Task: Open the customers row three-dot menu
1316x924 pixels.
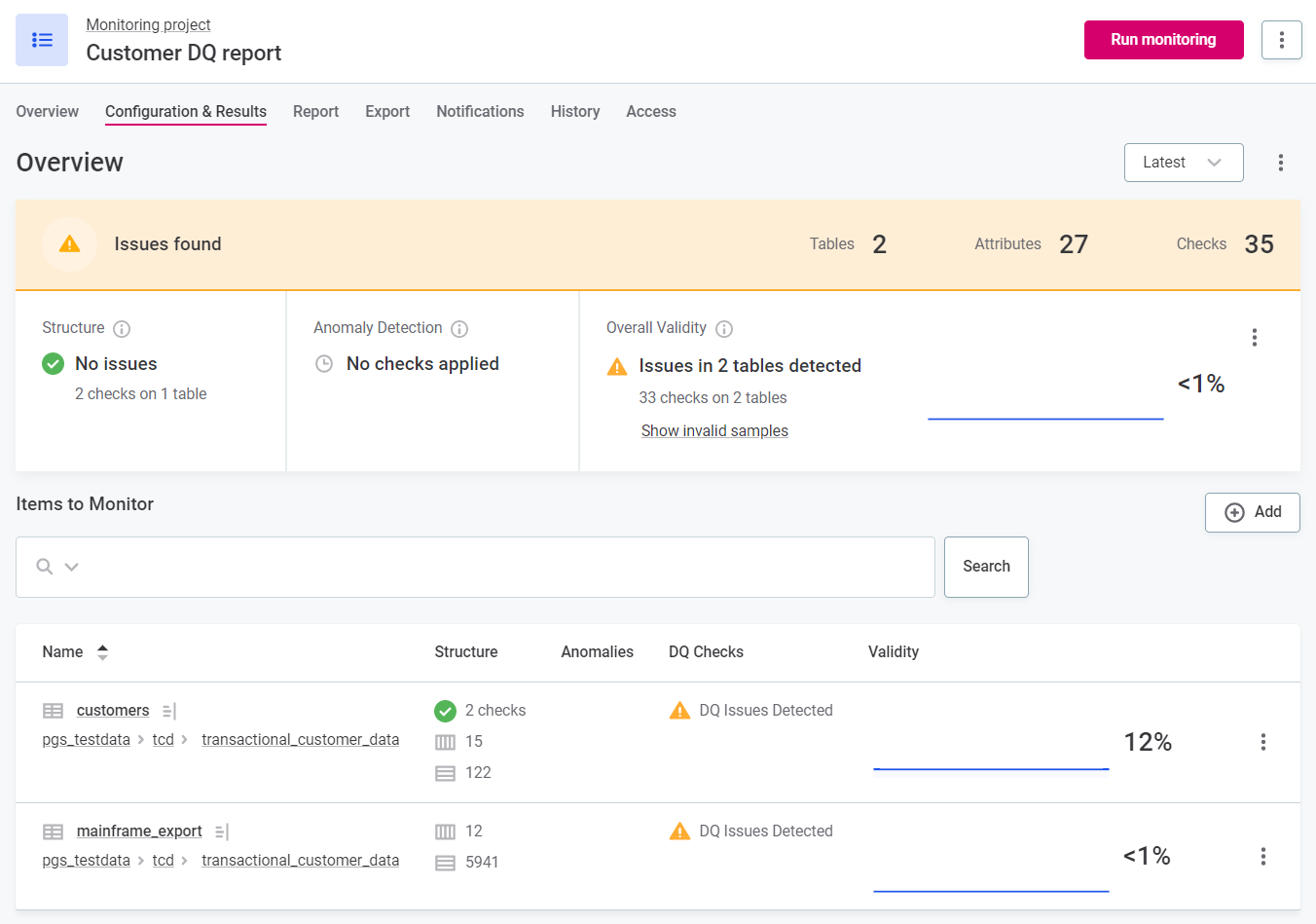Action: [1262, 742]
